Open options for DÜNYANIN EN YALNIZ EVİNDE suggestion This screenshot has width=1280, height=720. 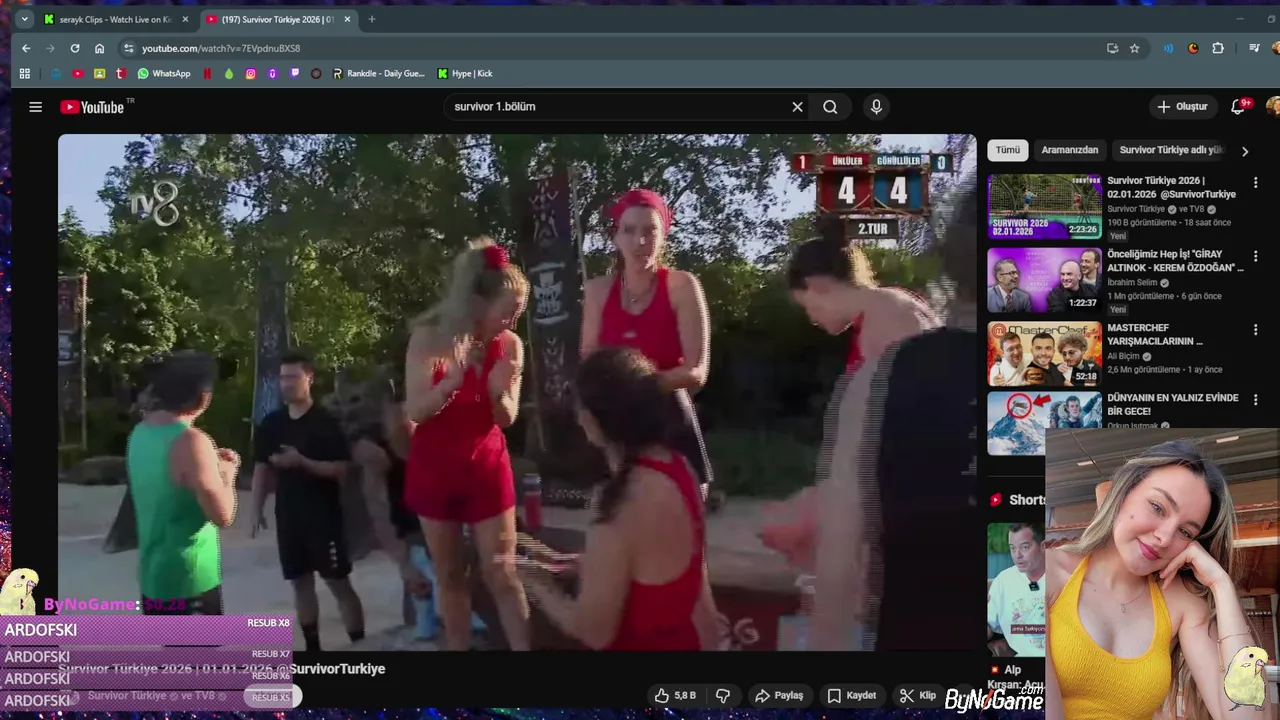(x=1256, y=399)
